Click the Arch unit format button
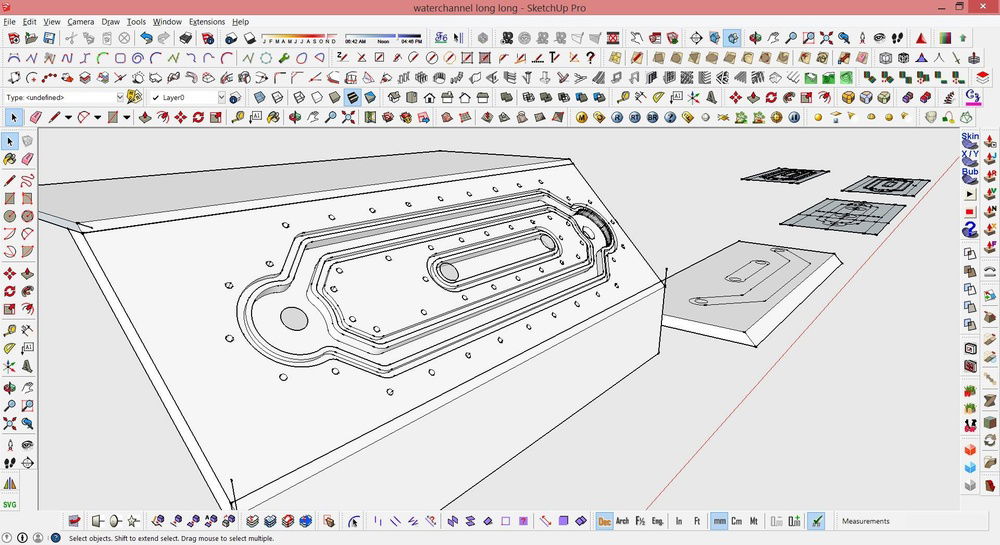Image resolution: width=1000 pixels, height=545 pixels. pyautogui.click(x=623, y=521)
